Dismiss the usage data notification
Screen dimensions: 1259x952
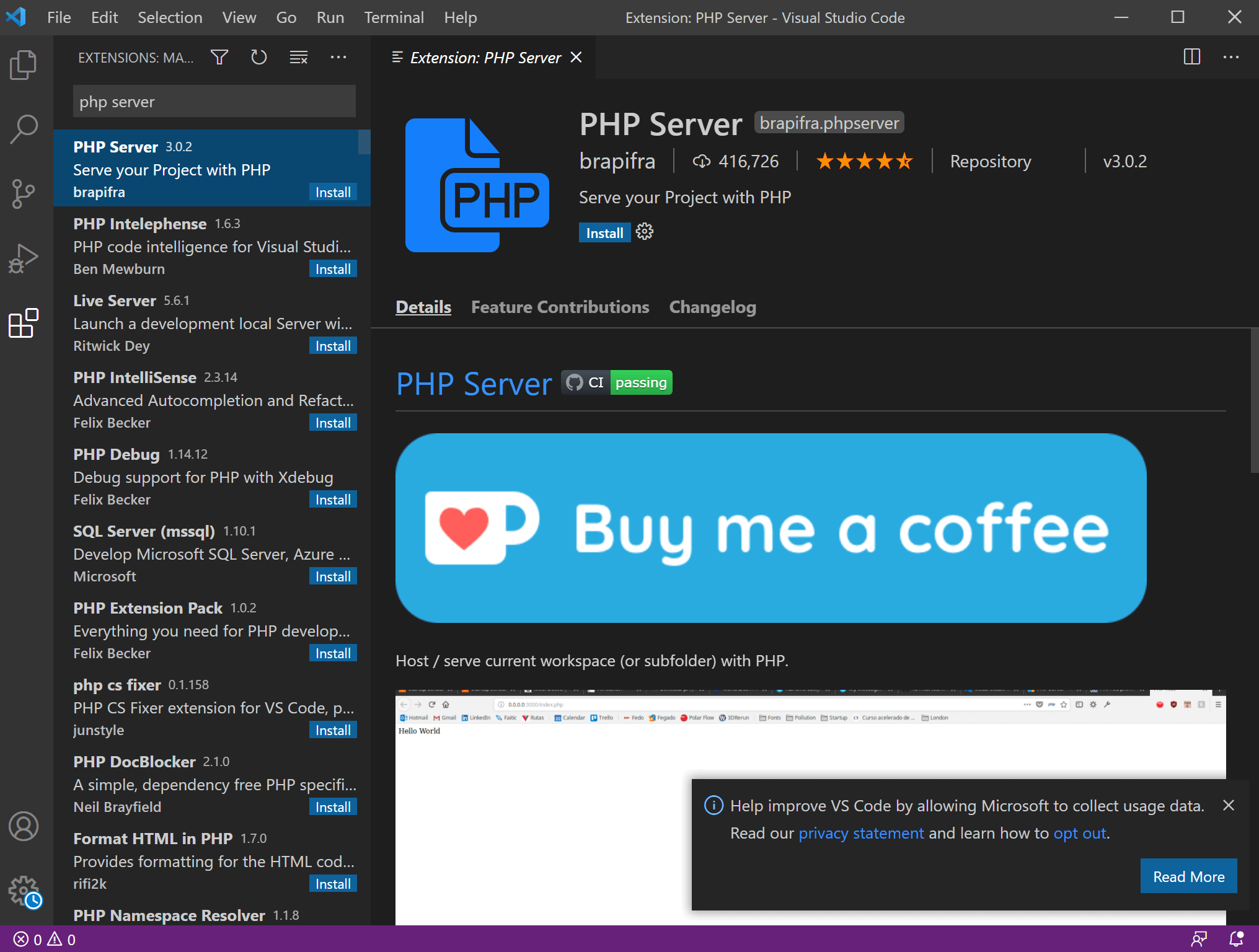pos(1228,805)
